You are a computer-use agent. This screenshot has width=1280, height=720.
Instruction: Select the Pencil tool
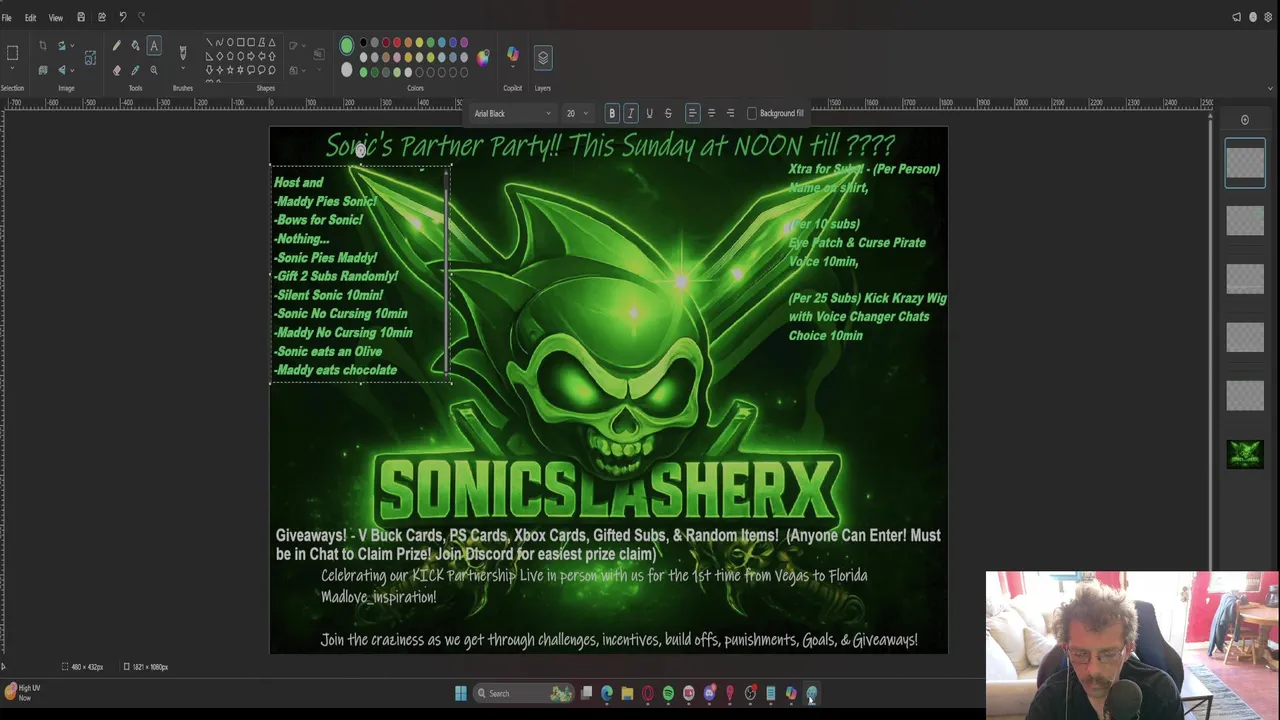pyautogui.click(x=116, y=46)
